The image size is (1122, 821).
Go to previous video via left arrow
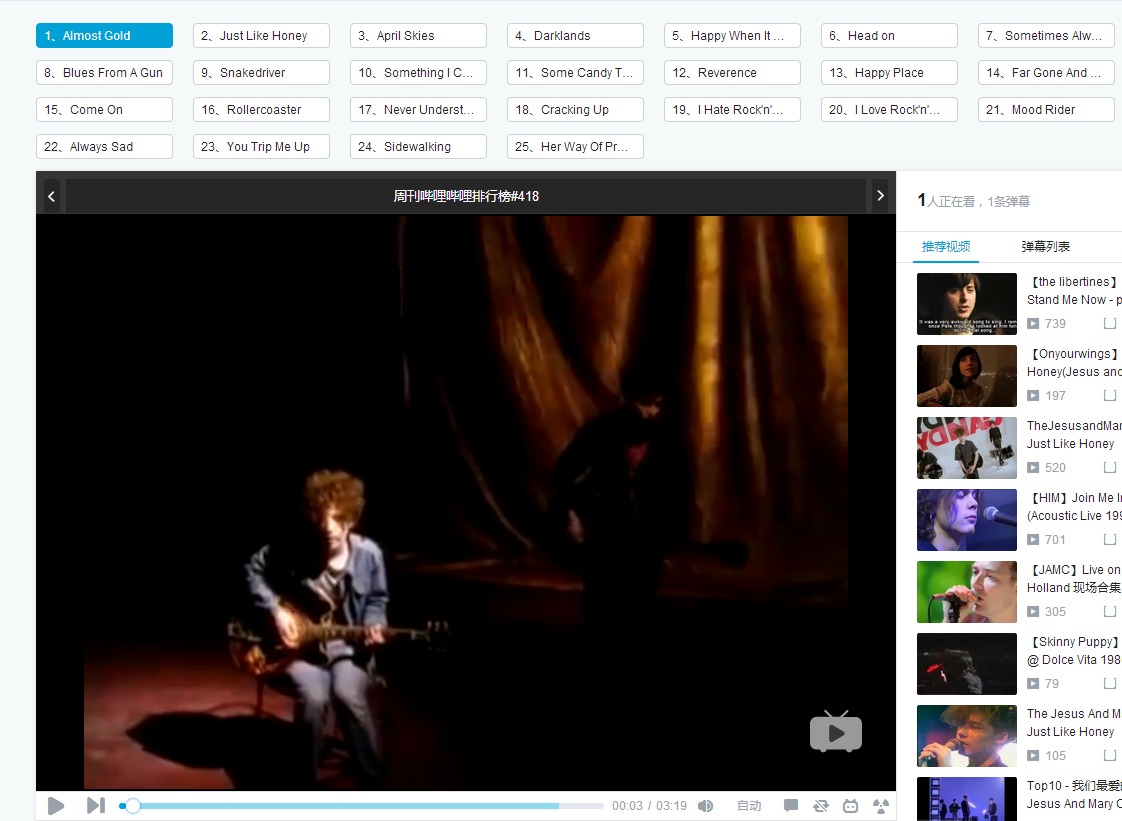click(50, 196)
